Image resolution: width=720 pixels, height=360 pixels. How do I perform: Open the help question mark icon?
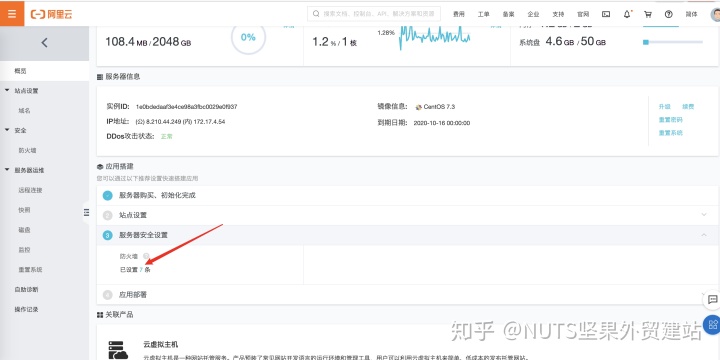pos(669,14)
